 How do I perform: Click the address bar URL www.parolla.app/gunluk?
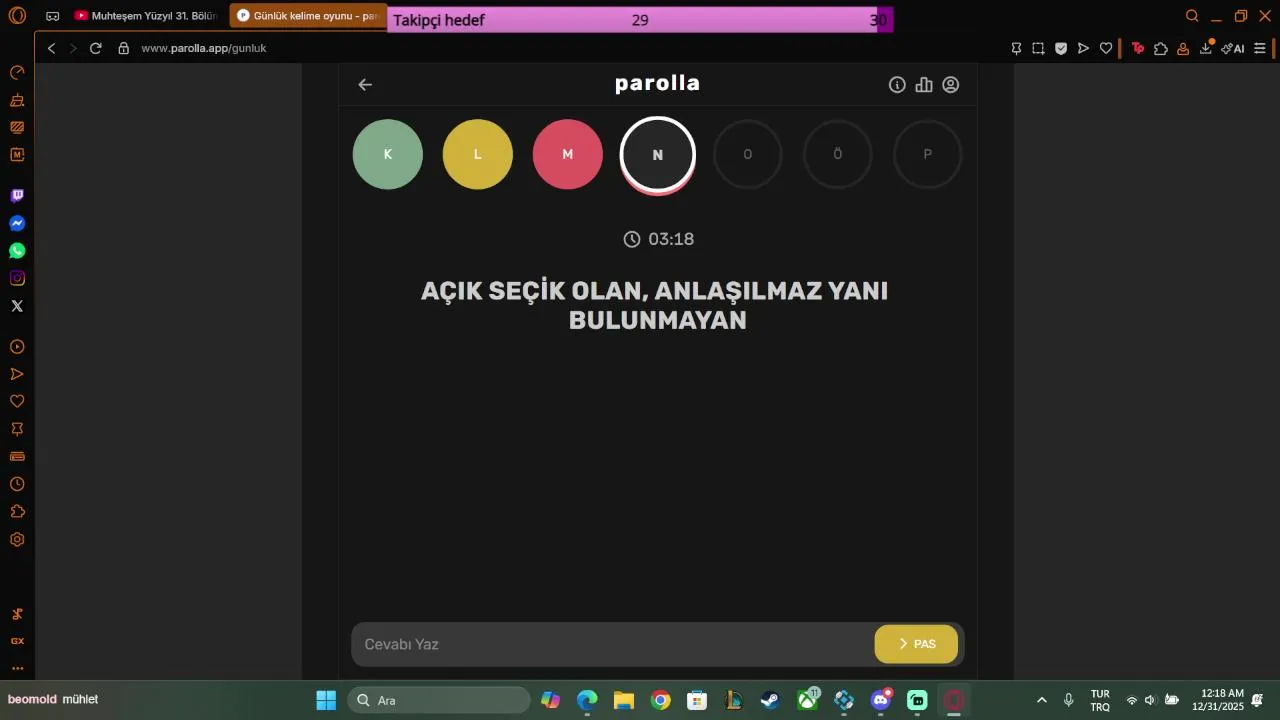pyautogui.click(x=204, y=48)
